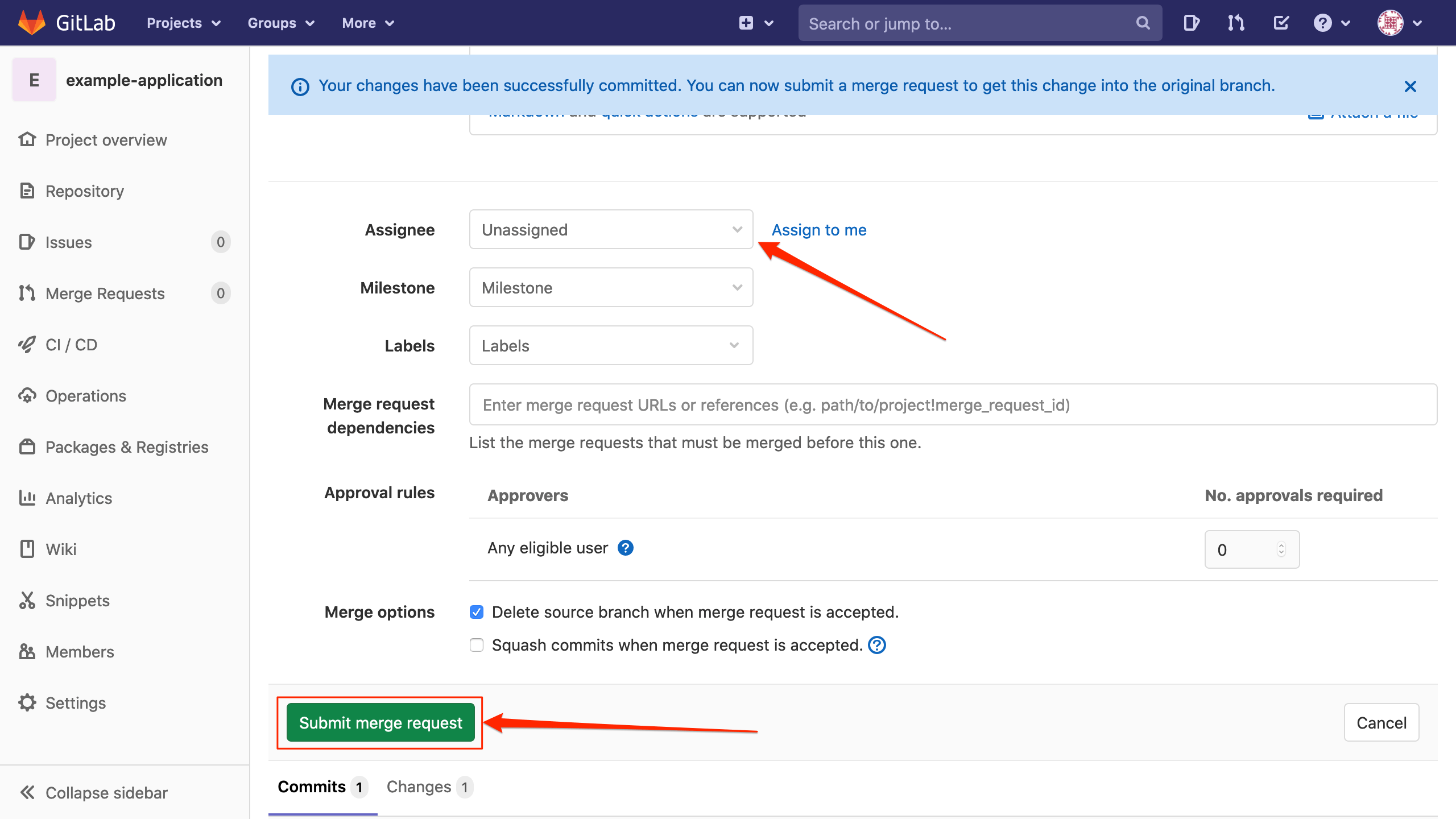Enable squash commits when merge request accepted
The height and width of the screenshot is (819, 1456).
(x=476, y=644)
